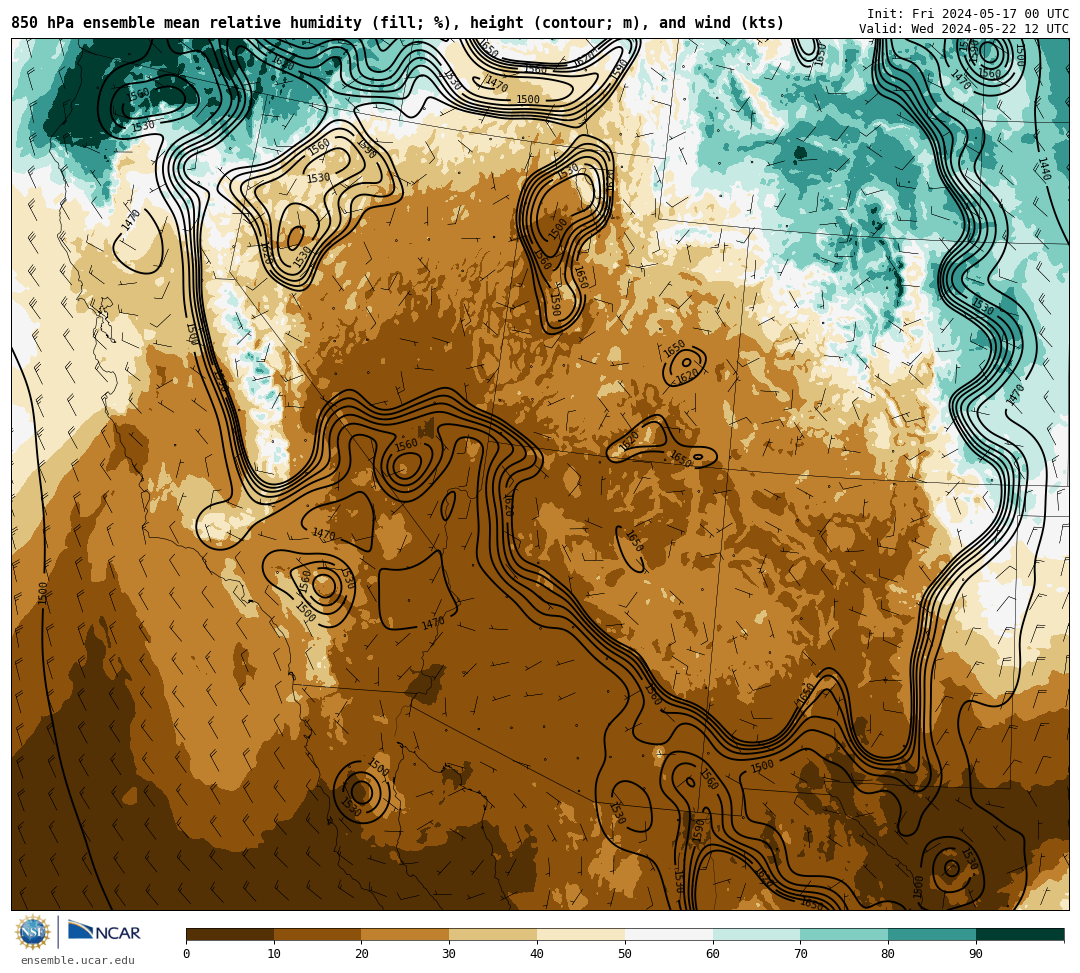Viewport: 1080px width, 973px height.
Task: Click the NSF logo emblem
Action: click(x=33, y=932)
